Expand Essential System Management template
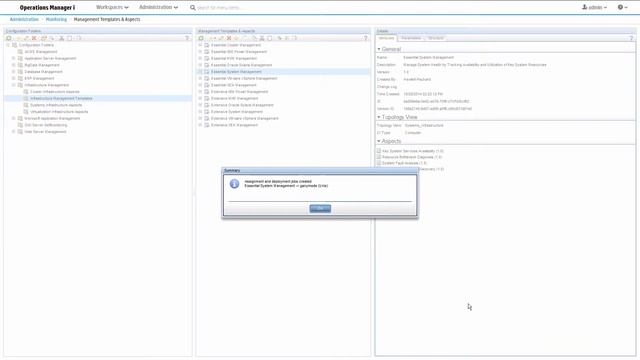Screen dimensions: 640x360 tap(200, 72)
